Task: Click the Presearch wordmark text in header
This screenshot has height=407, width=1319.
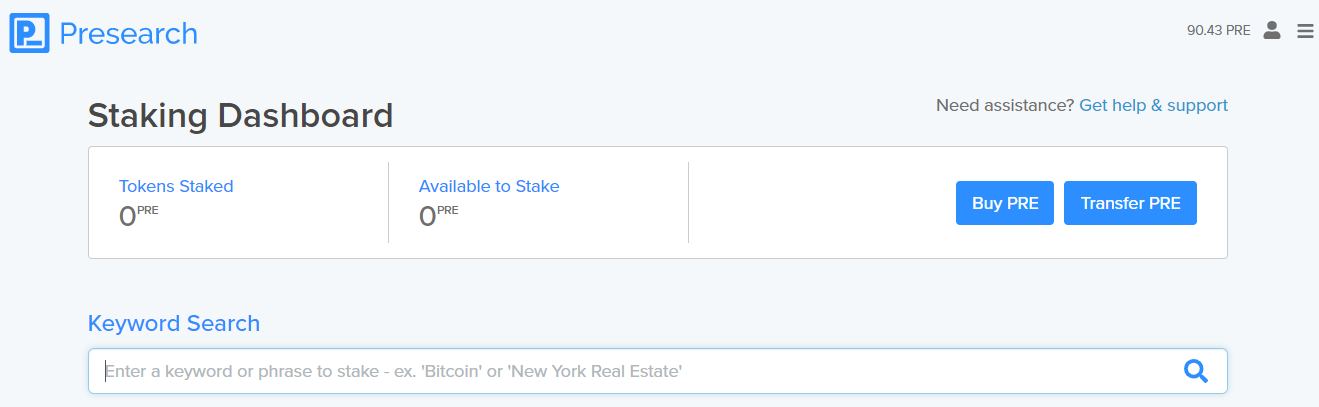Action: pos(128,34)
